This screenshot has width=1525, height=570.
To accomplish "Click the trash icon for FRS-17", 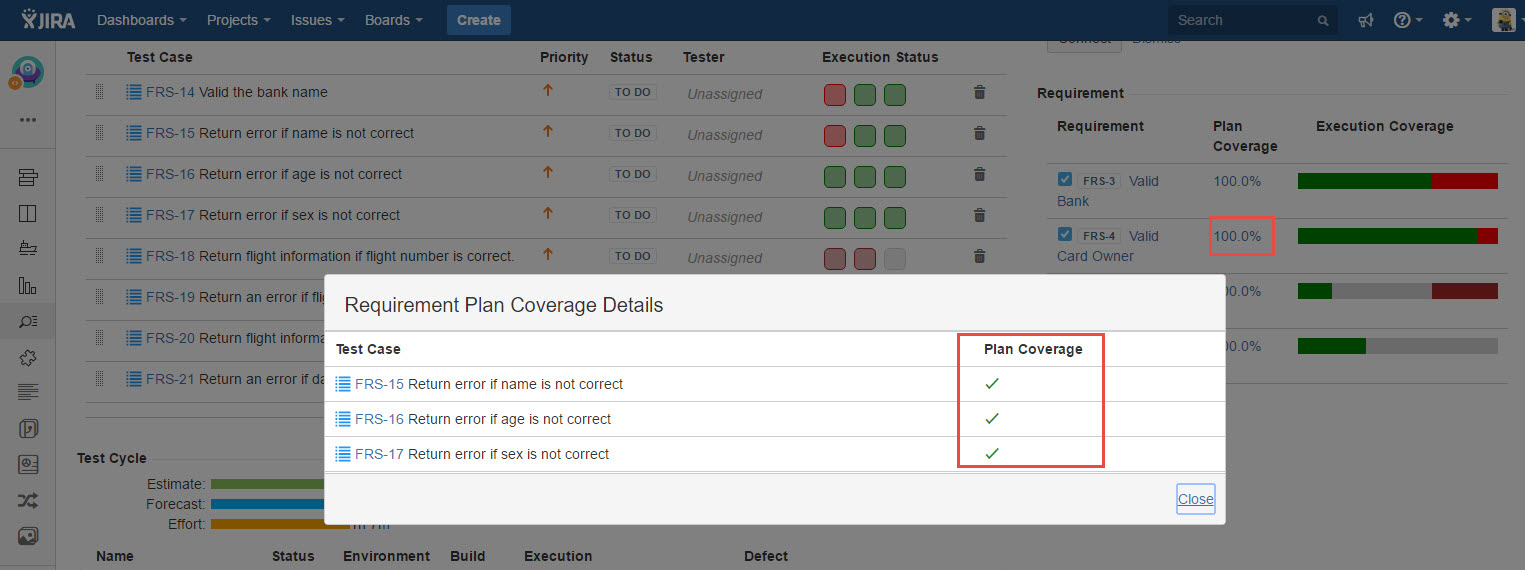I will click(x=979, y=215).
